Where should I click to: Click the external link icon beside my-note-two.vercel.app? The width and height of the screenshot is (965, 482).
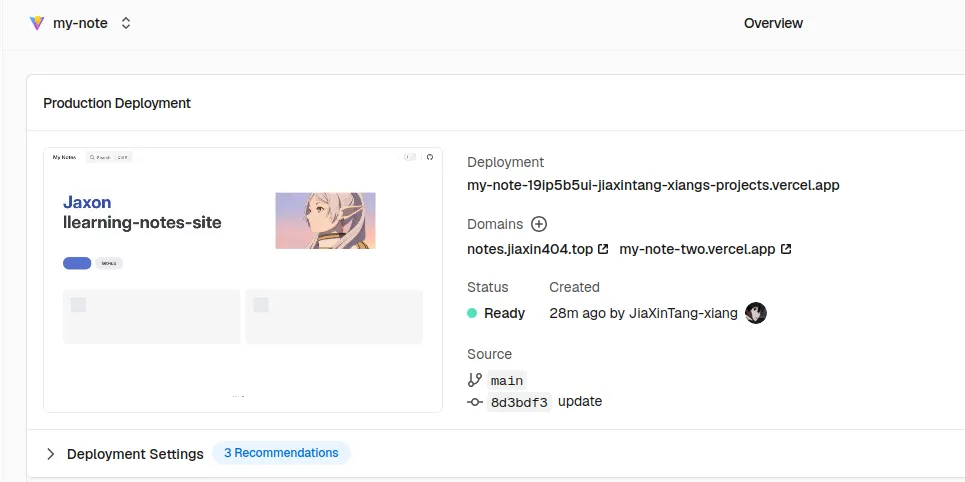tap(786, 249)
